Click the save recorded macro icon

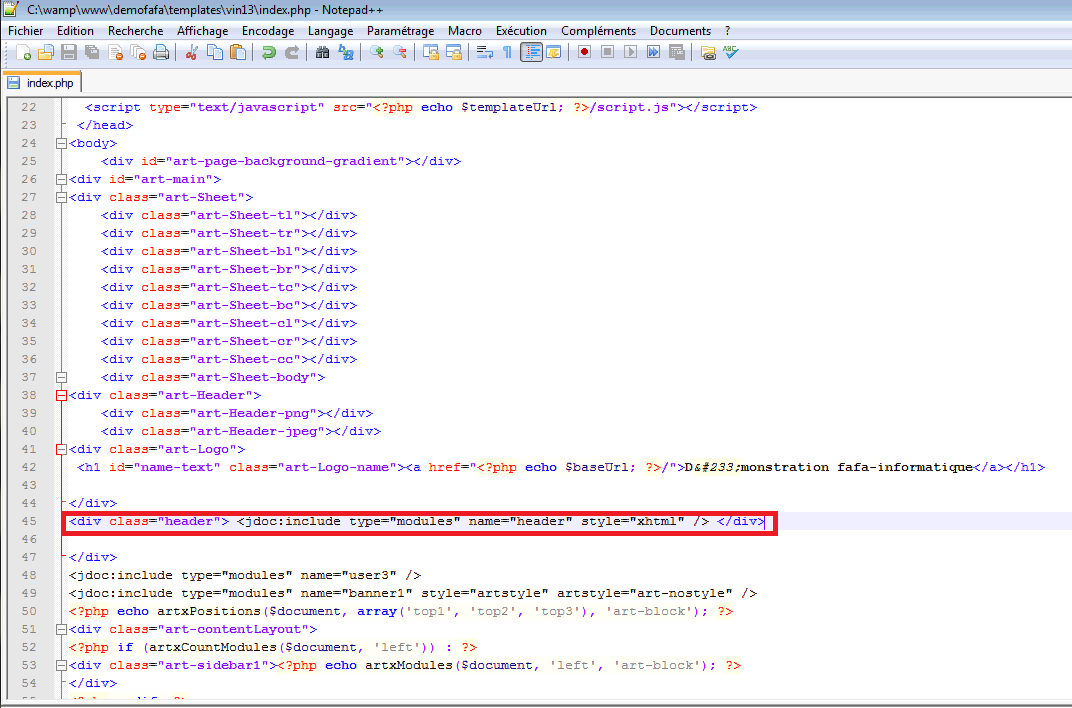(x=677, y=53)
